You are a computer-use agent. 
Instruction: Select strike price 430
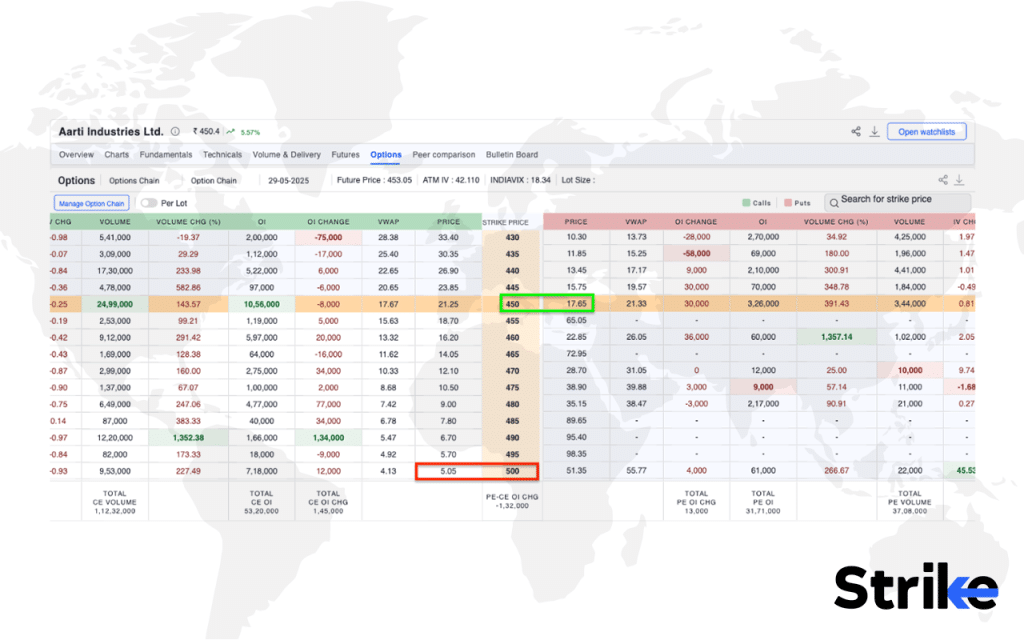512,237
